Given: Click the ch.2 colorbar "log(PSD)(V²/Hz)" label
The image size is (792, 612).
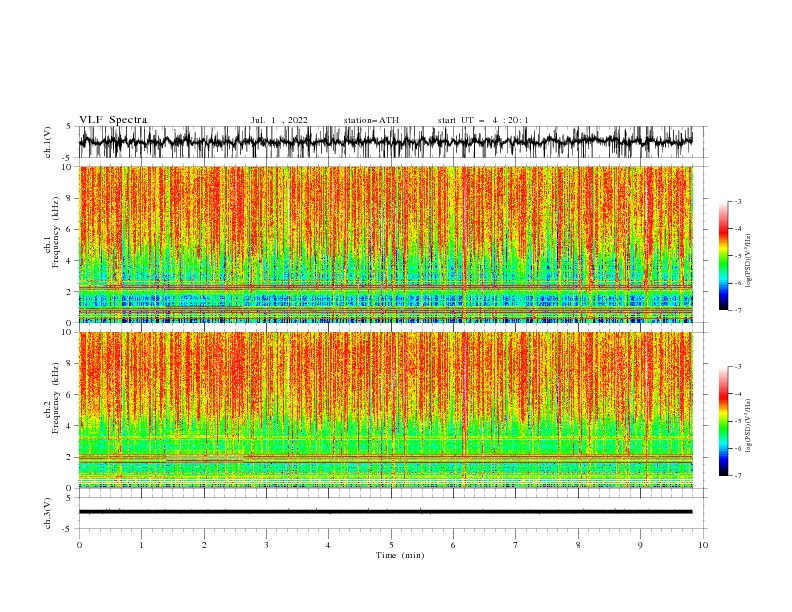Looking at the screenshot, I should [749, 426].
